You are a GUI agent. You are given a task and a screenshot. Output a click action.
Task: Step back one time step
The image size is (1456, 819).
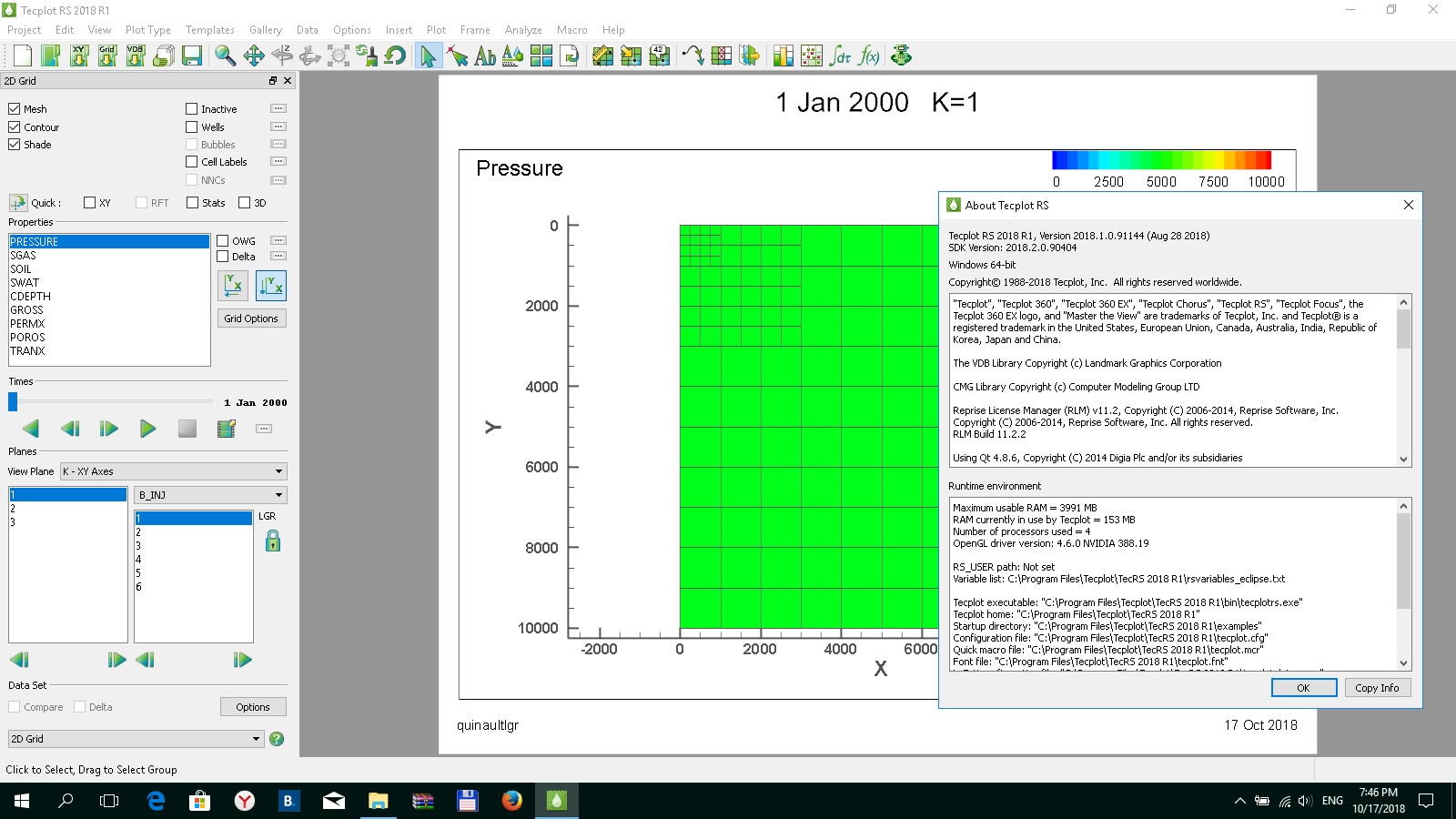(x=70, y=429)
